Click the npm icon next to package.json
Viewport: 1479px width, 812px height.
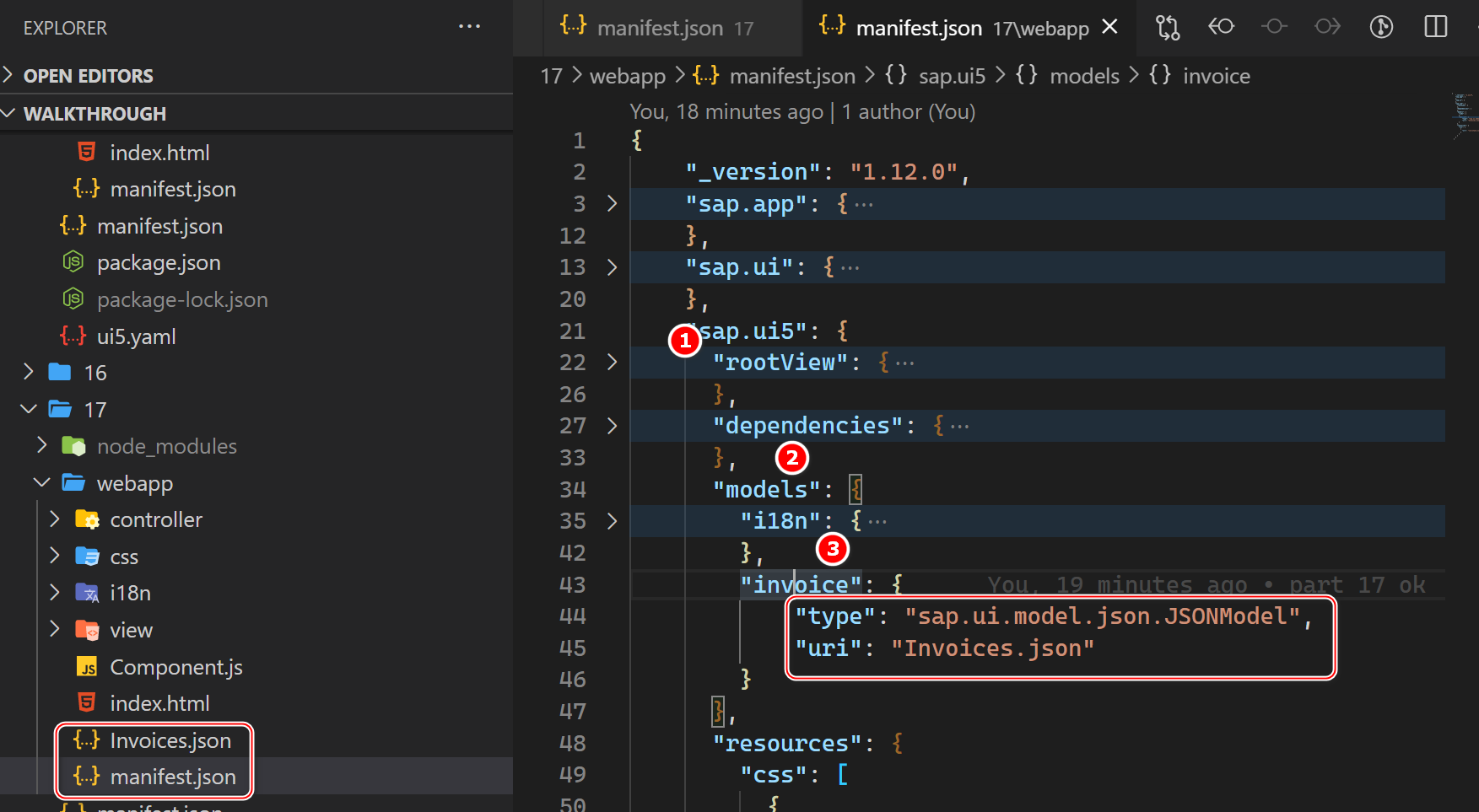pyautogui.click(x=73, y=261)
